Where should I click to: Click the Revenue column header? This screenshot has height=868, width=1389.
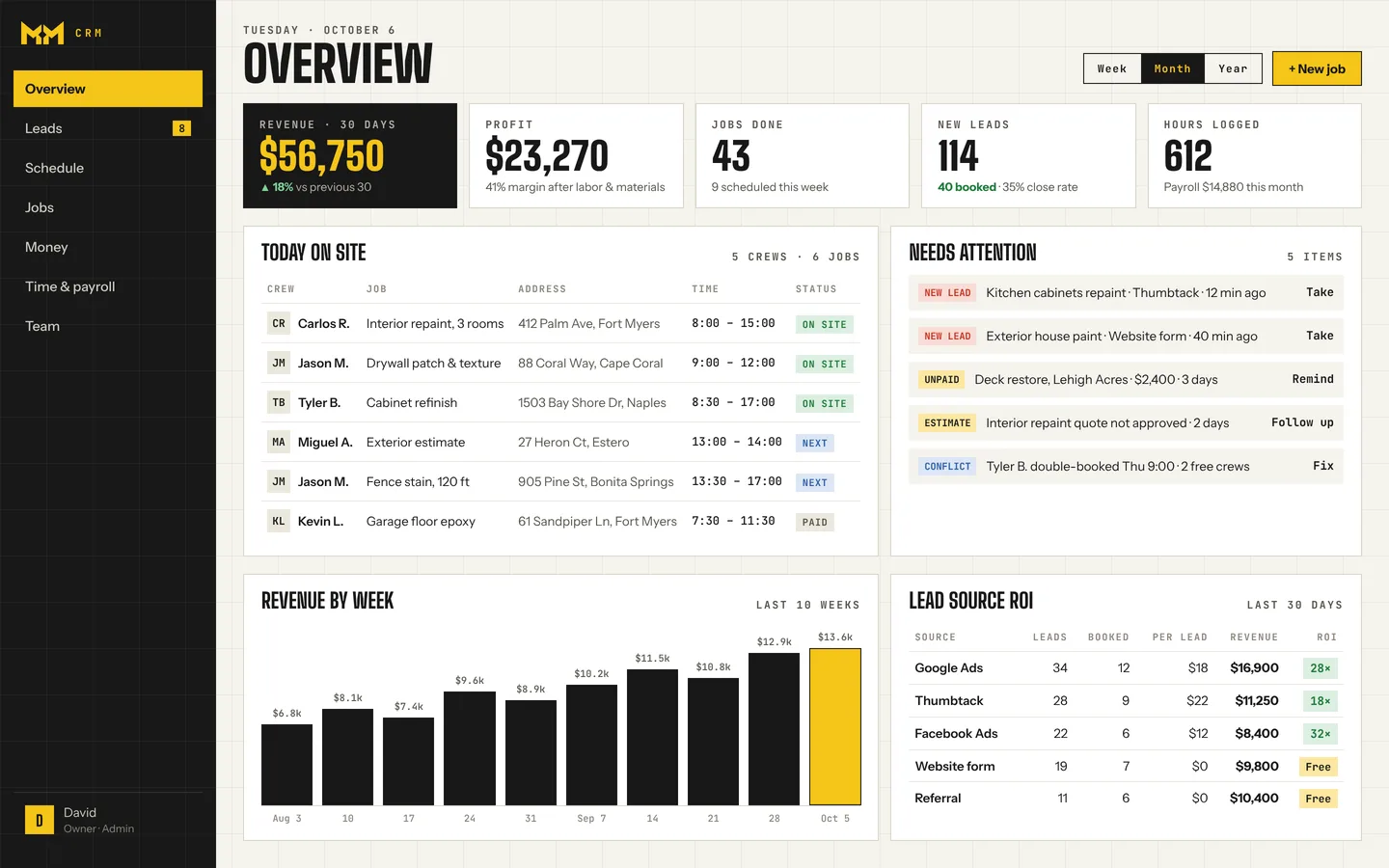tap(1254, 637)
